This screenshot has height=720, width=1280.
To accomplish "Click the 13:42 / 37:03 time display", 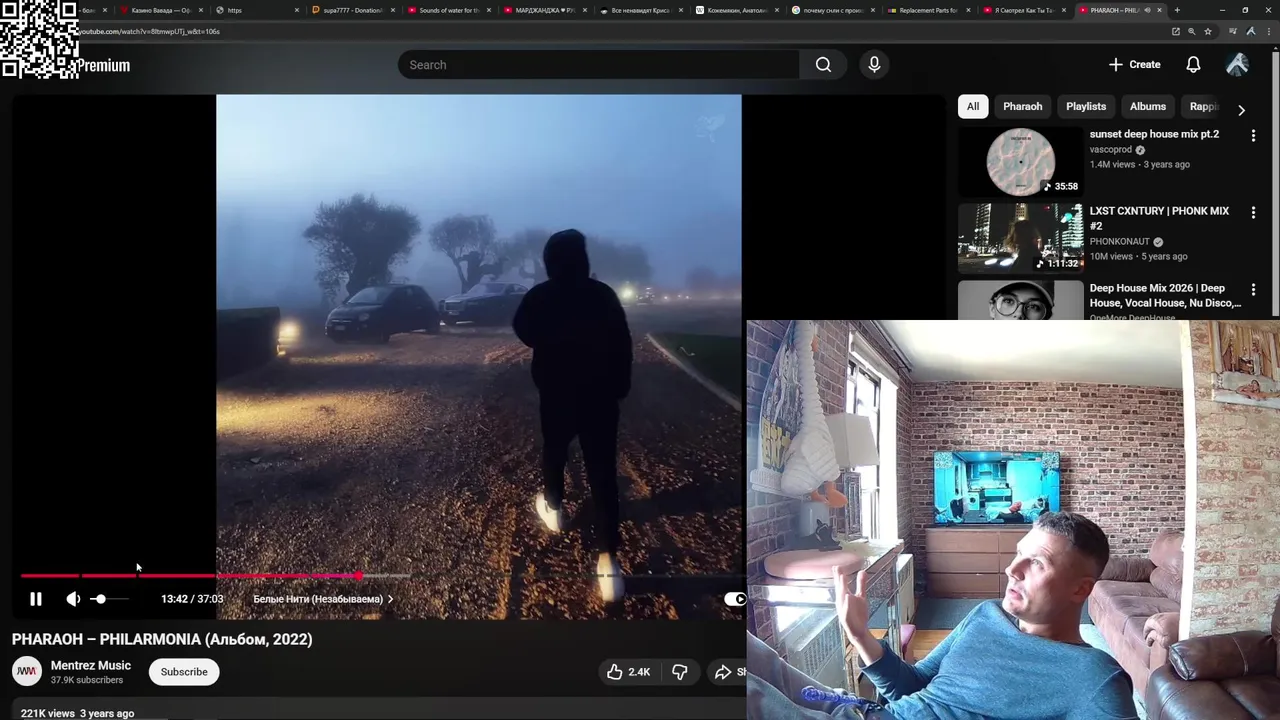I will pyautogui.click(x=192, y=599).
